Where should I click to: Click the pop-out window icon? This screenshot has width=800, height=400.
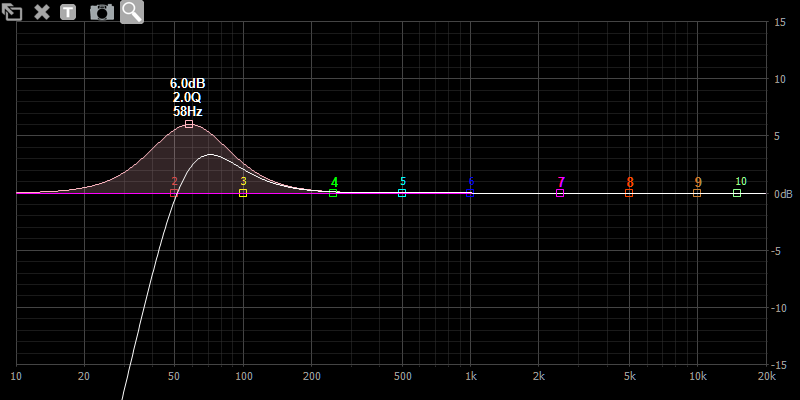click(x=13, y=12)
